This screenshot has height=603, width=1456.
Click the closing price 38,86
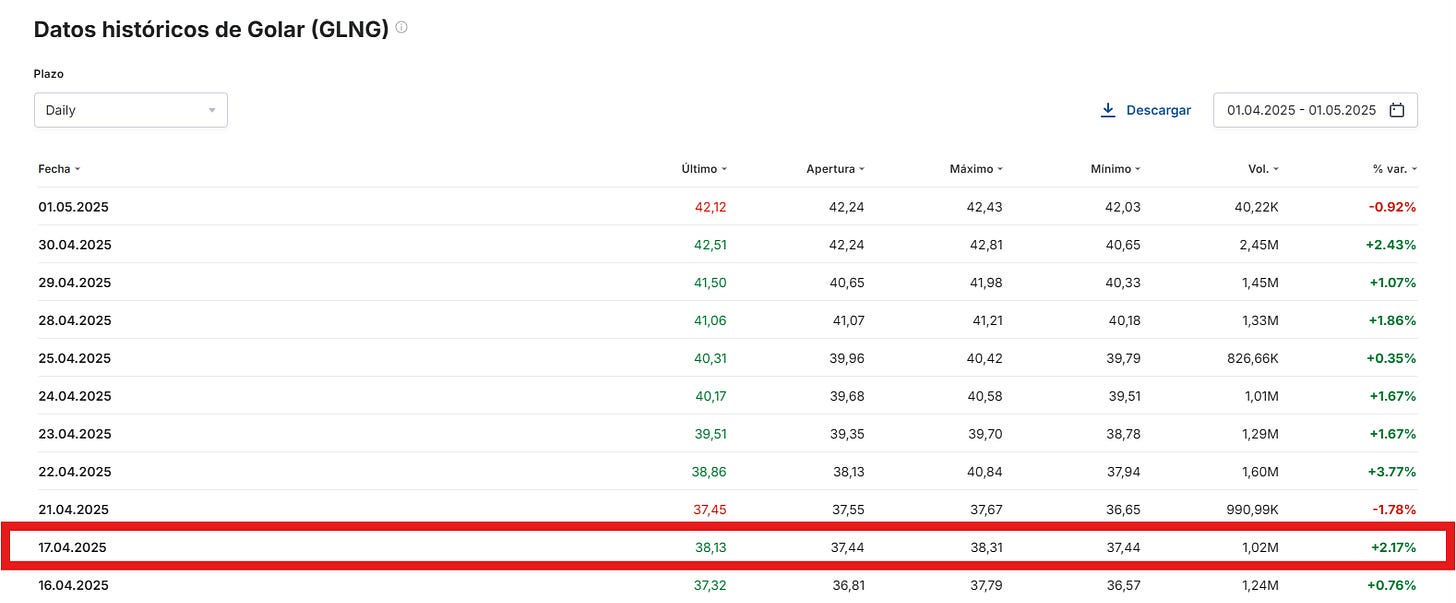(x=711, y=472)
